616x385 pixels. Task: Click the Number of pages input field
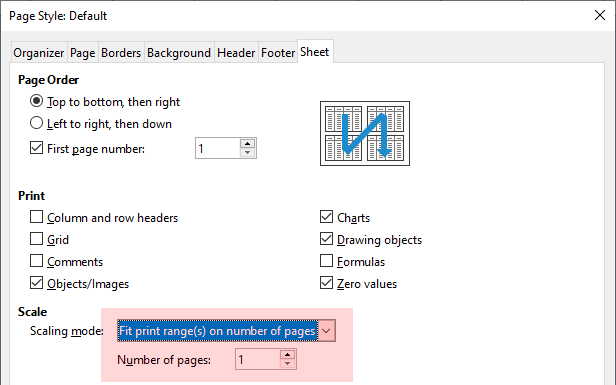[258, 359]
